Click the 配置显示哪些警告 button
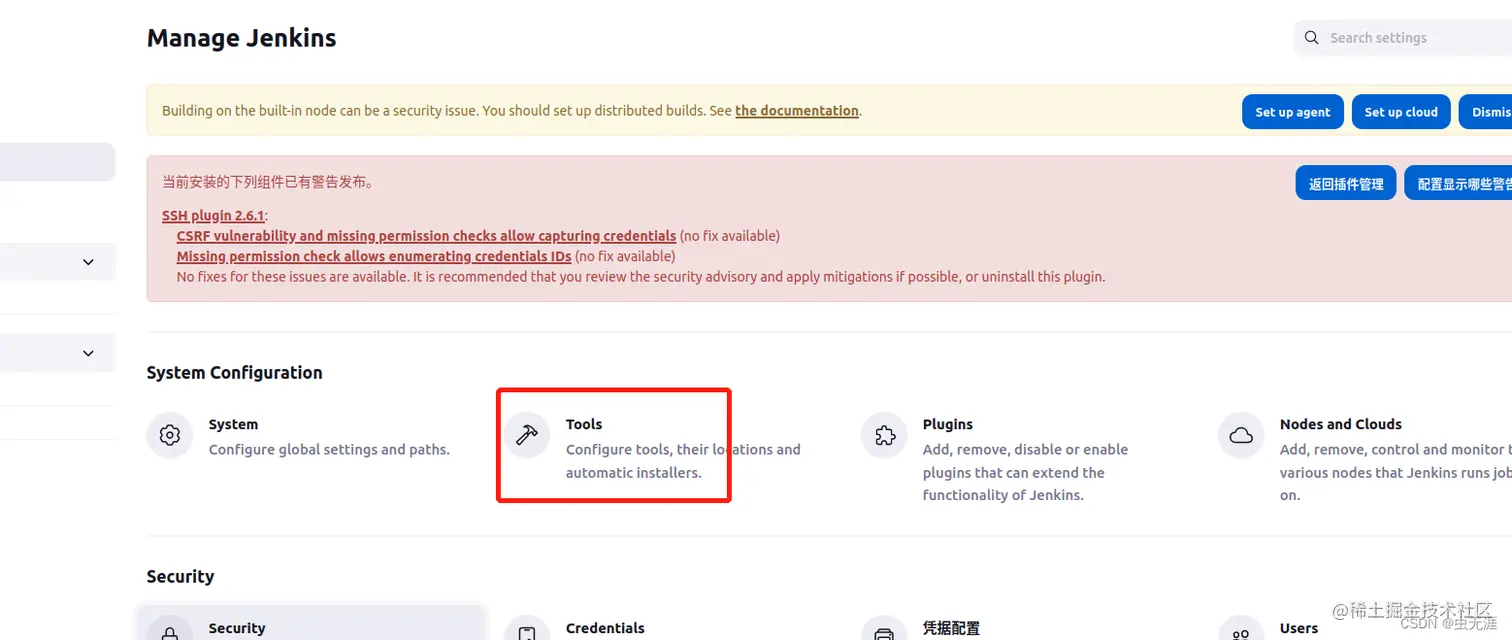The image size is (1512, 640). (x=1459, y=183)
